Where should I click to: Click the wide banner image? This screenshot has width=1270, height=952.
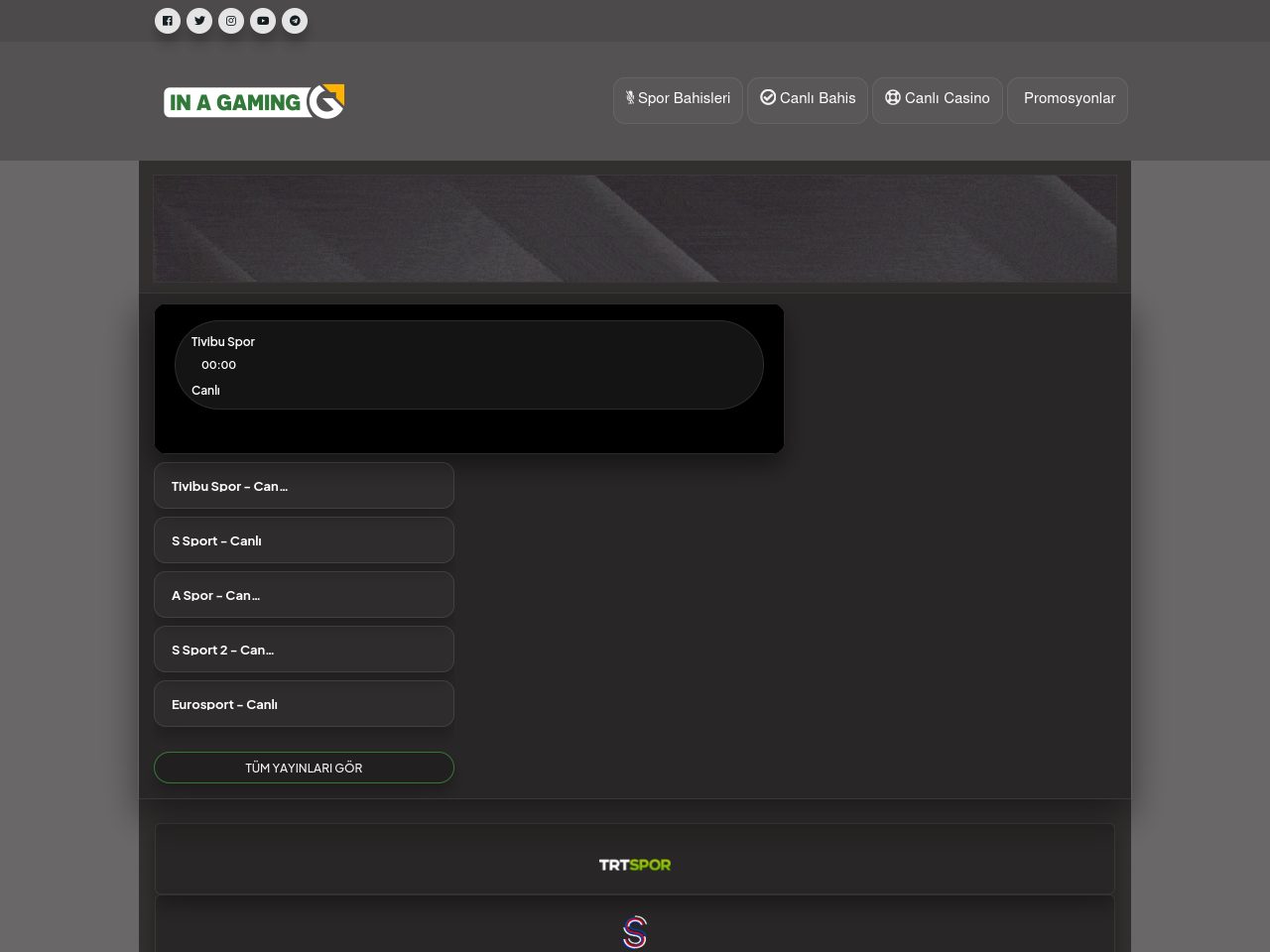point(635,229)
